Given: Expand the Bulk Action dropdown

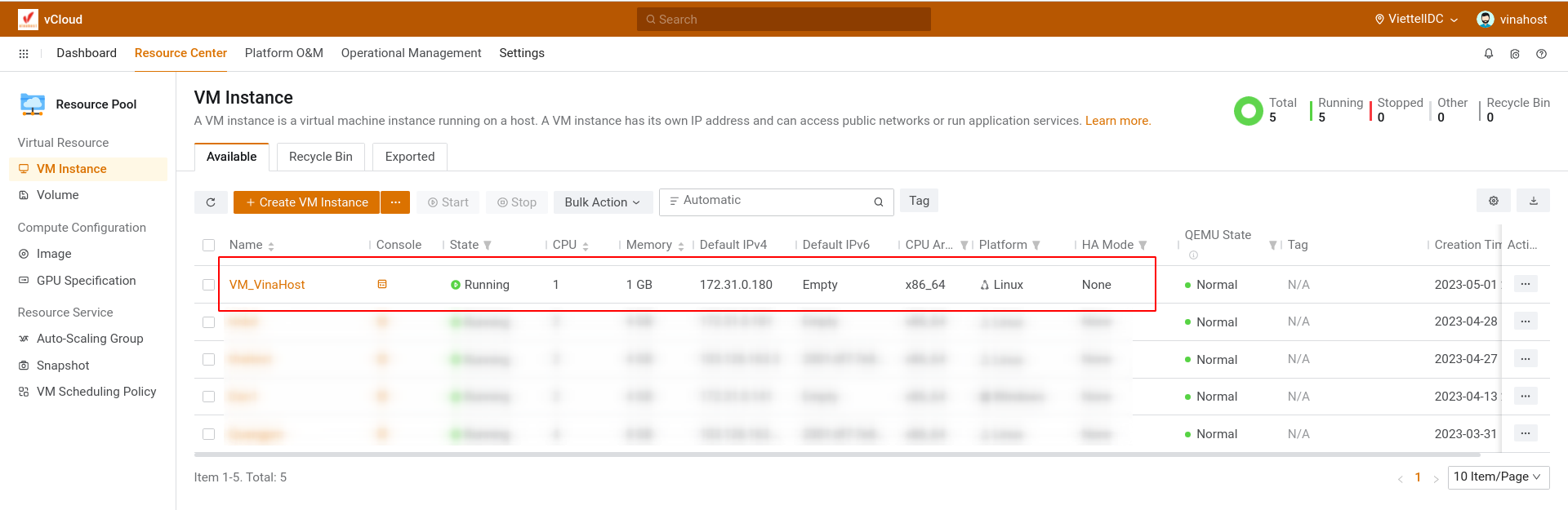Looking at the screenshot, I should 602,202.
